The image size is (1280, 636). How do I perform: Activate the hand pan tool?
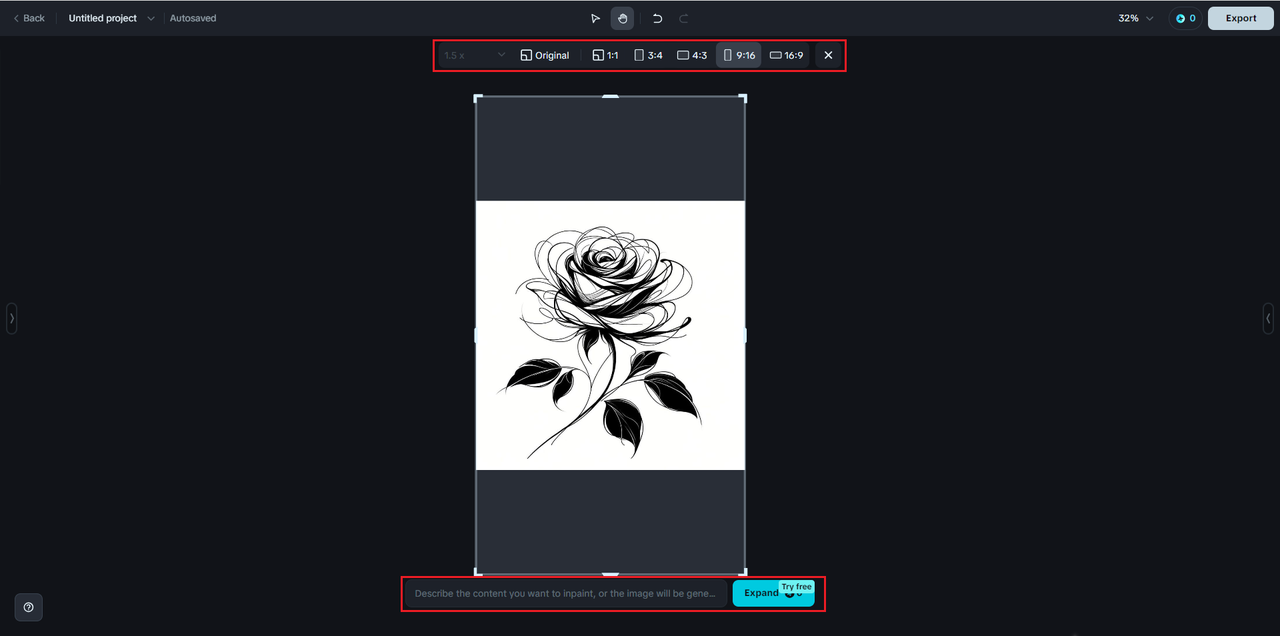tap(622, 18)
